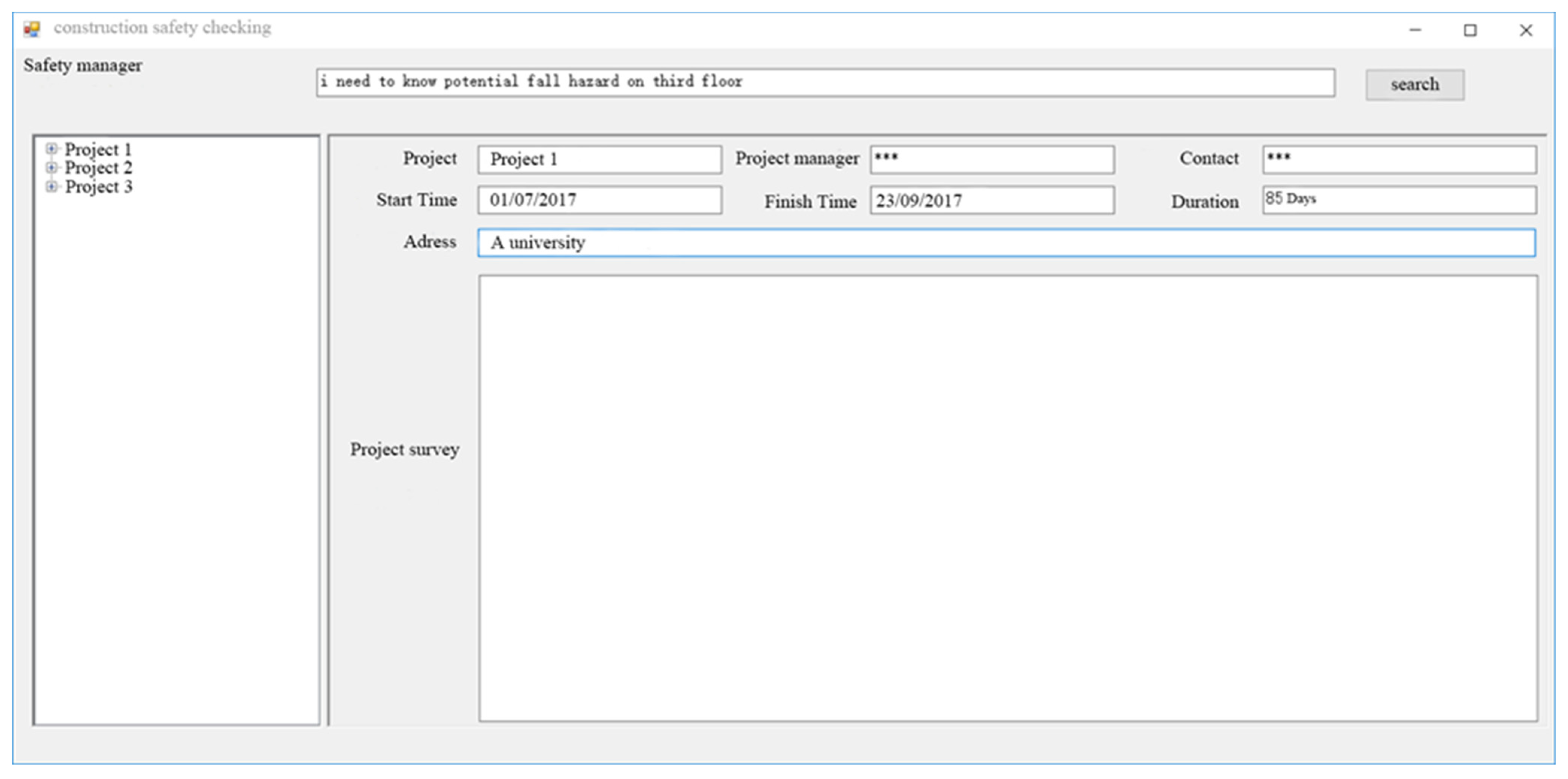Select Project 1 in the tree

tap(98, 149)
